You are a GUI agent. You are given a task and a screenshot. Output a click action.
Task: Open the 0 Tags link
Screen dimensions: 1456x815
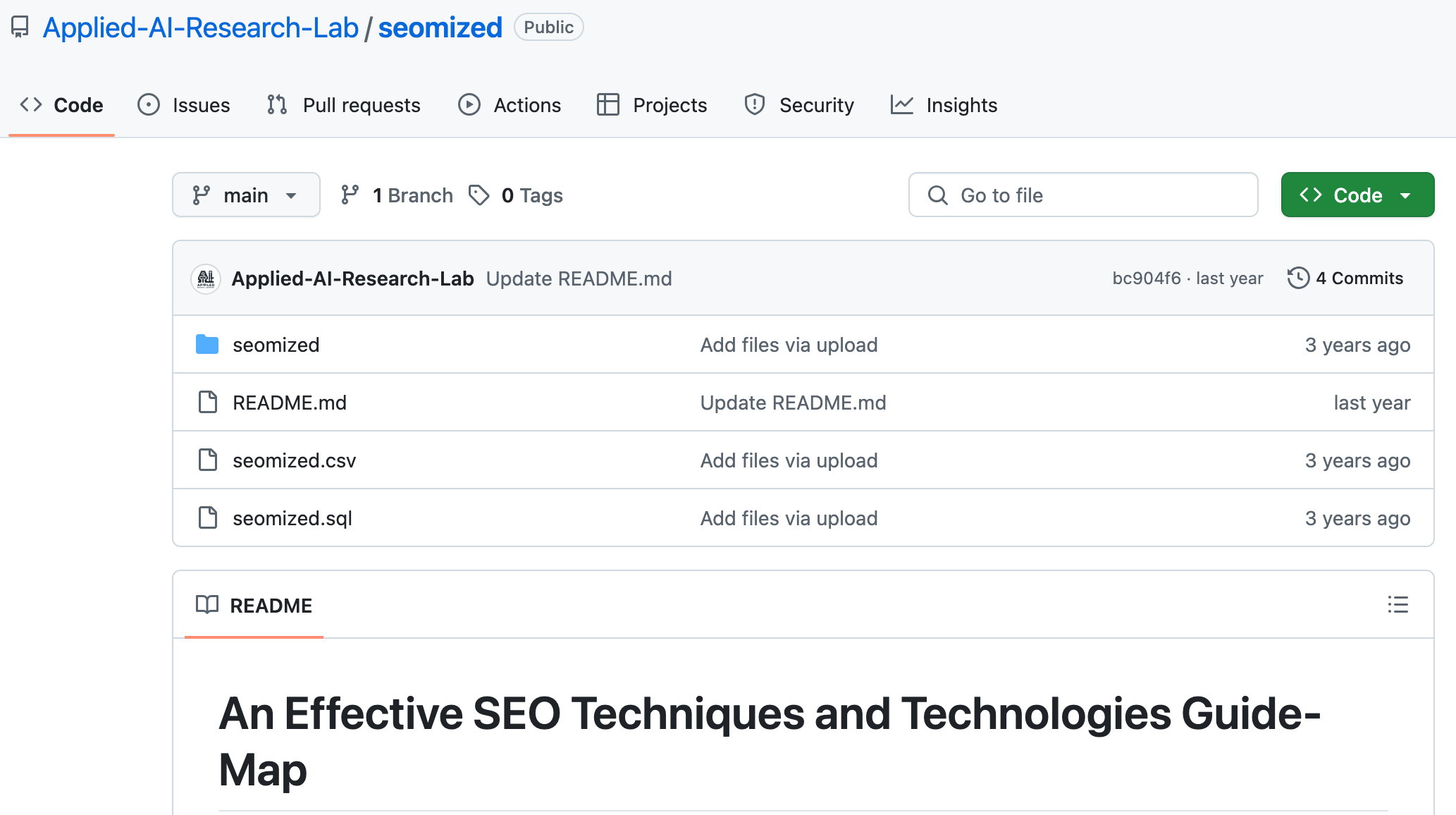(517, 195)
